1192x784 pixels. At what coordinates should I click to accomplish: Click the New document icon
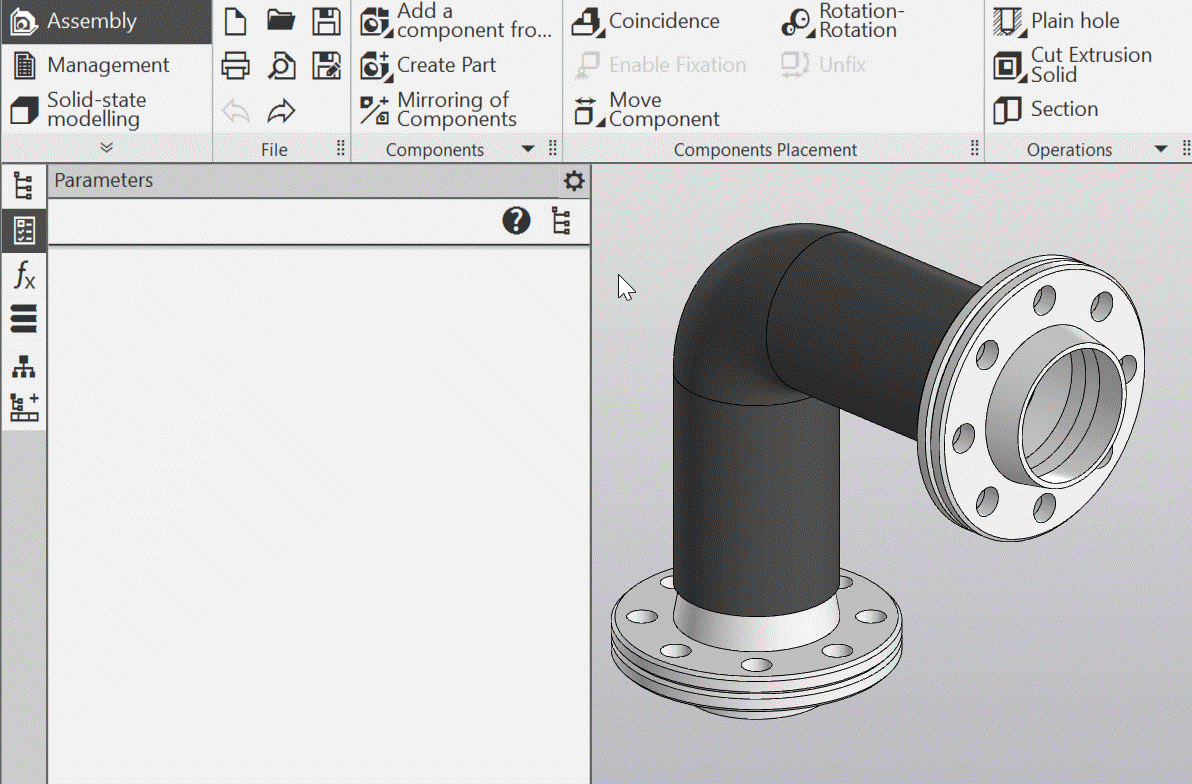pyautogui.click(x=235, y=21)
